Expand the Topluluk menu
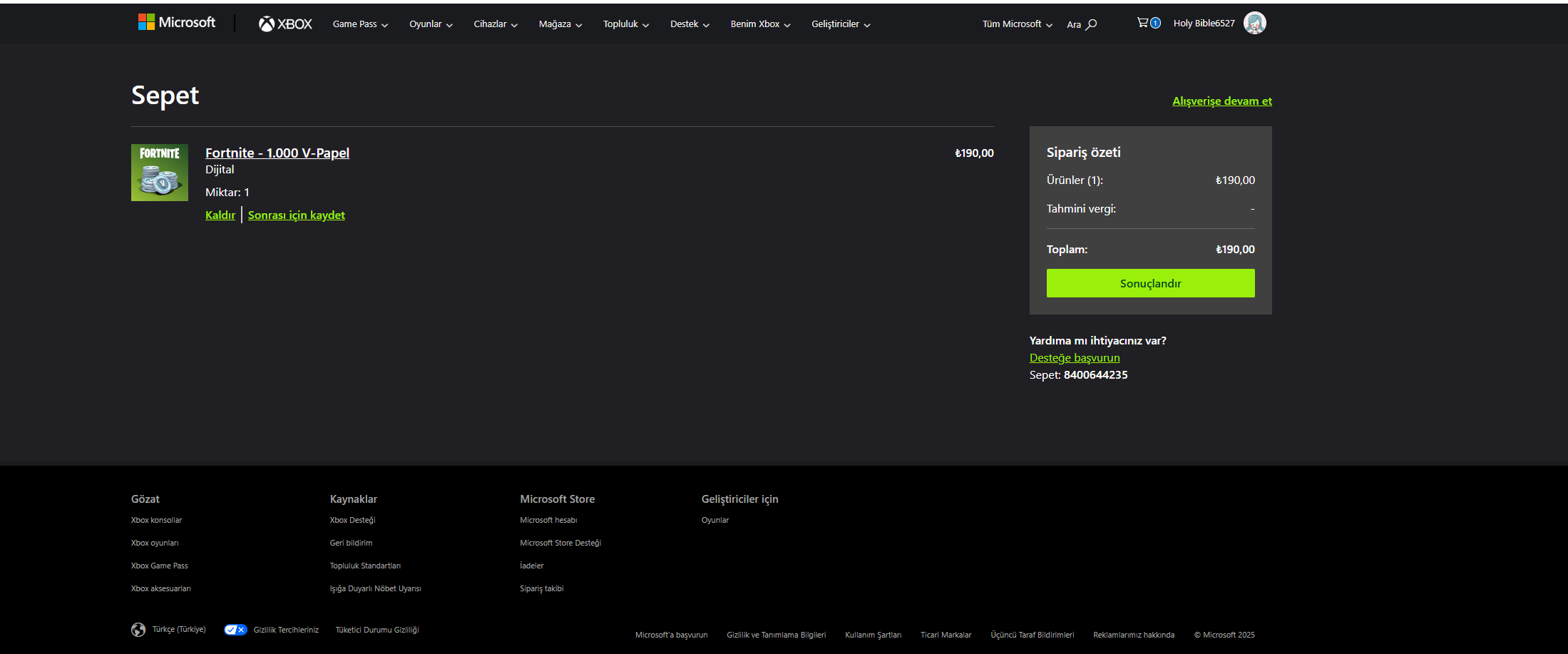The image size is (1568, 654). 626,24
